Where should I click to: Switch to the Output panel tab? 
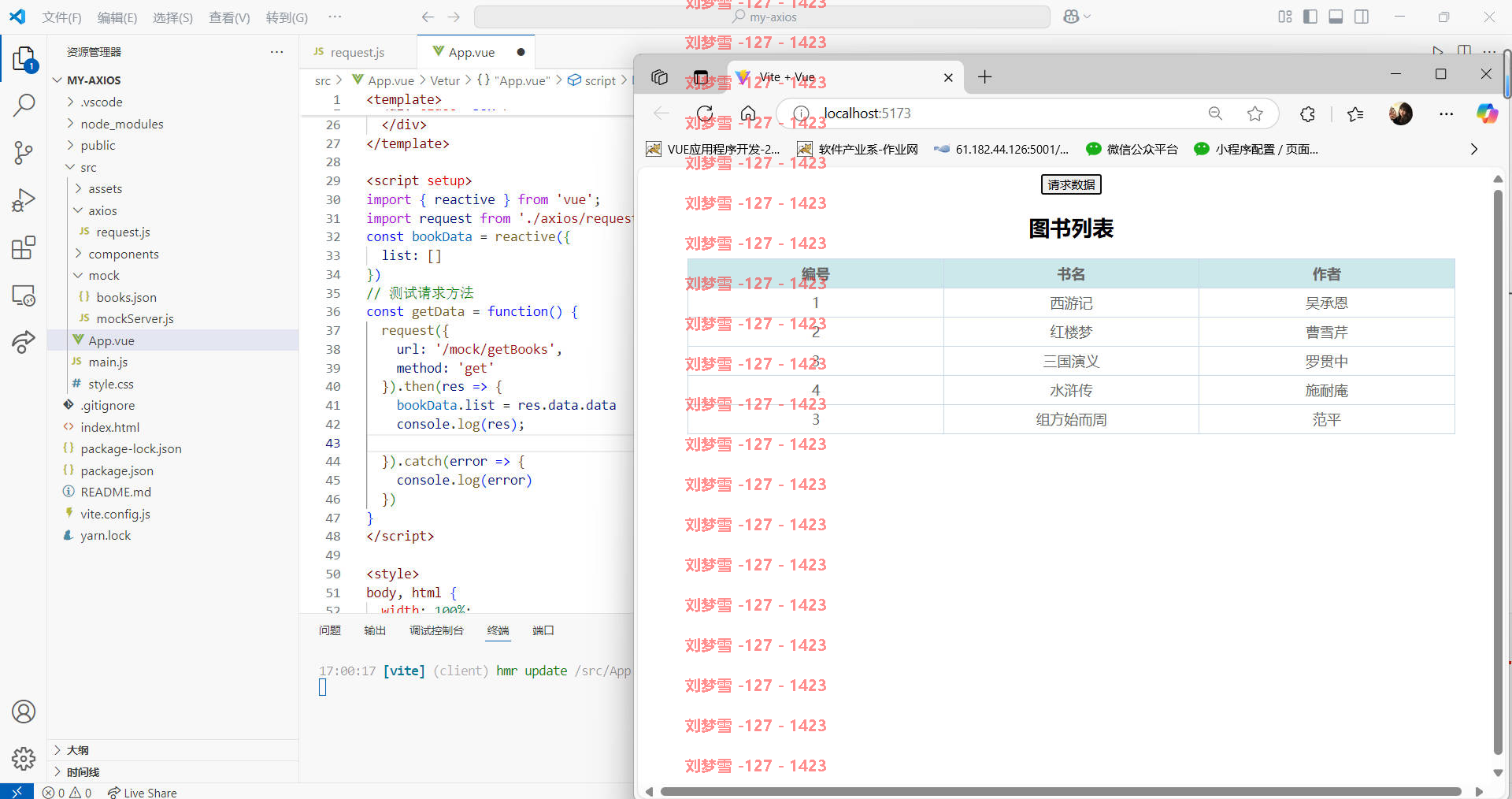[375, 630]
